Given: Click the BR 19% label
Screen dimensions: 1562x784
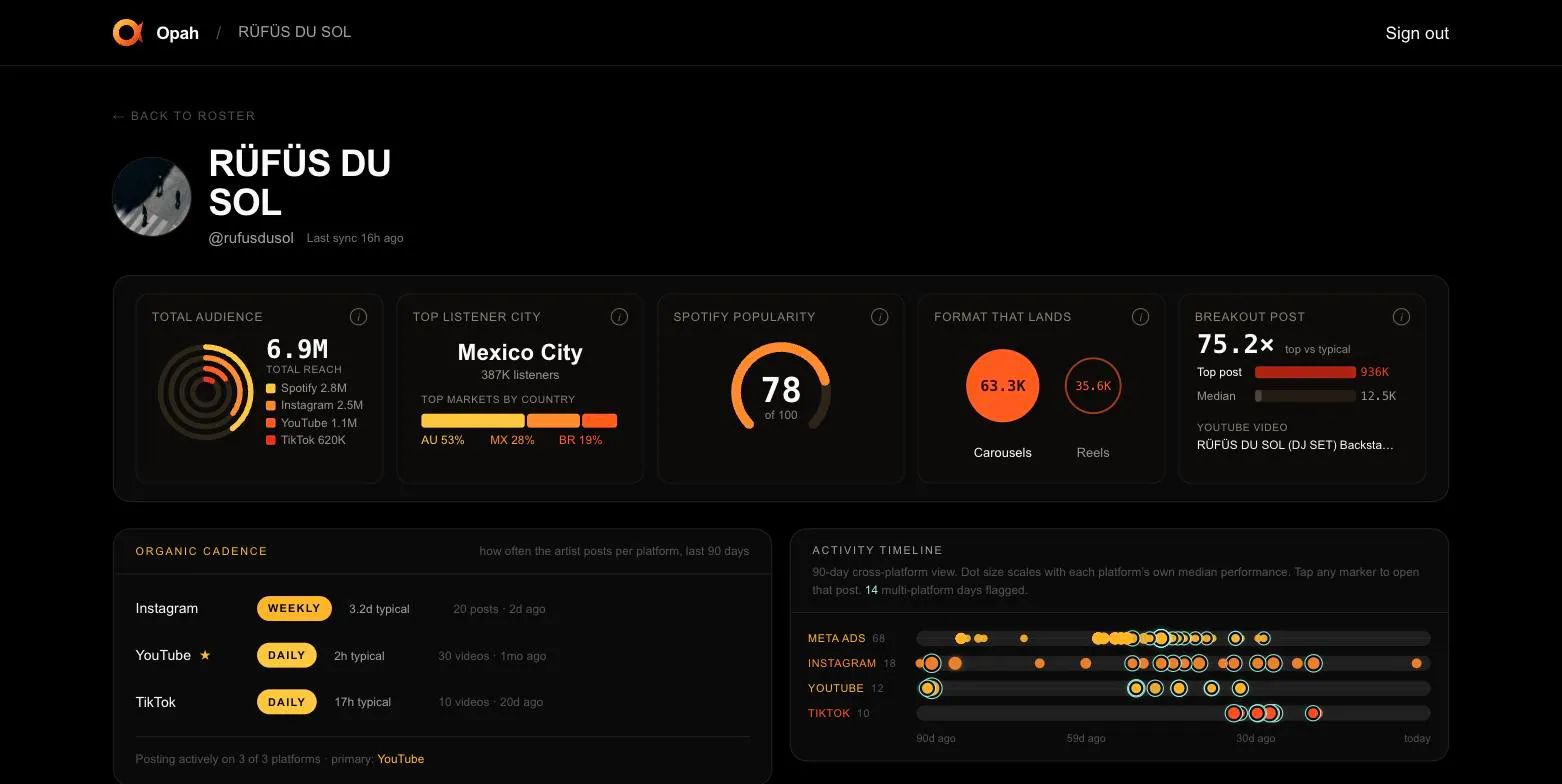Looking at the screenshot, I should (x=580, y=440).
